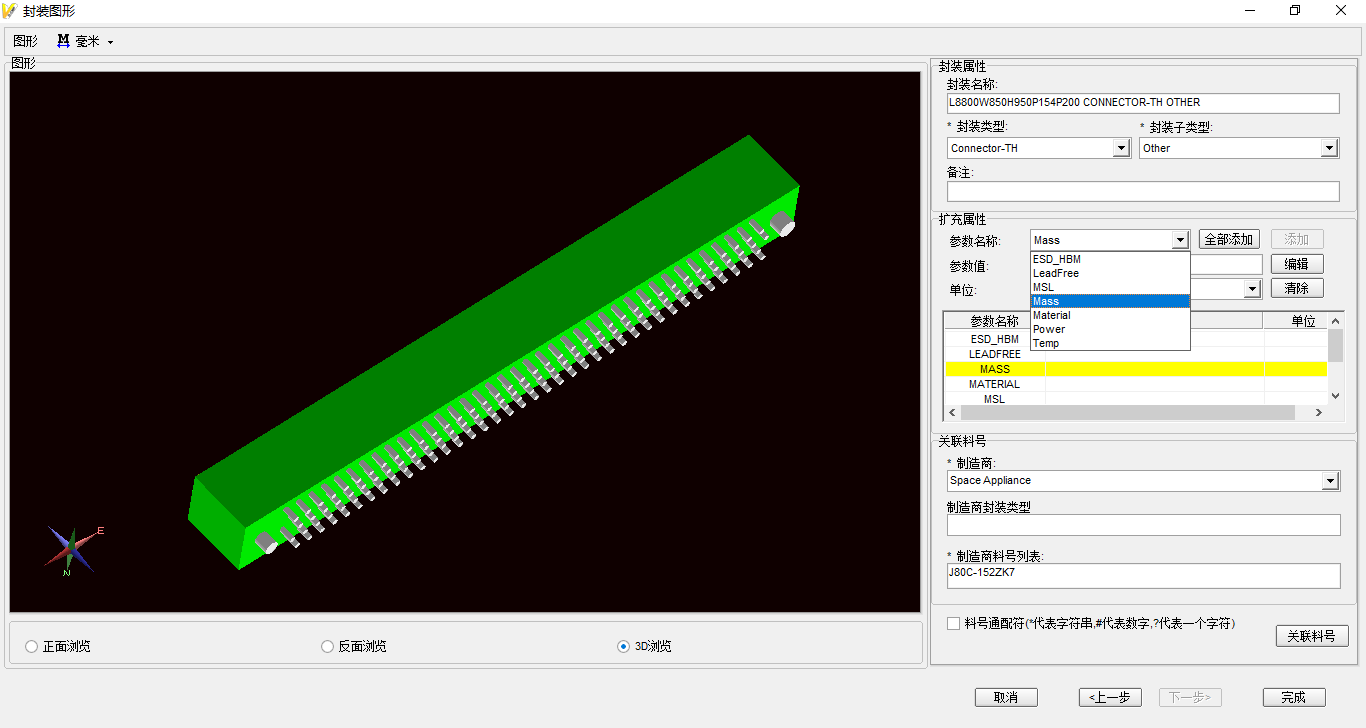Choose LeadFree from the parameter list

click(1056, 273)
